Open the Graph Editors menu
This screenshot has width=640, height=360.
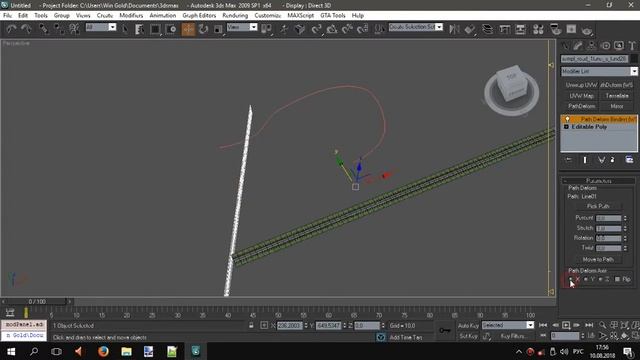[199, 16]
